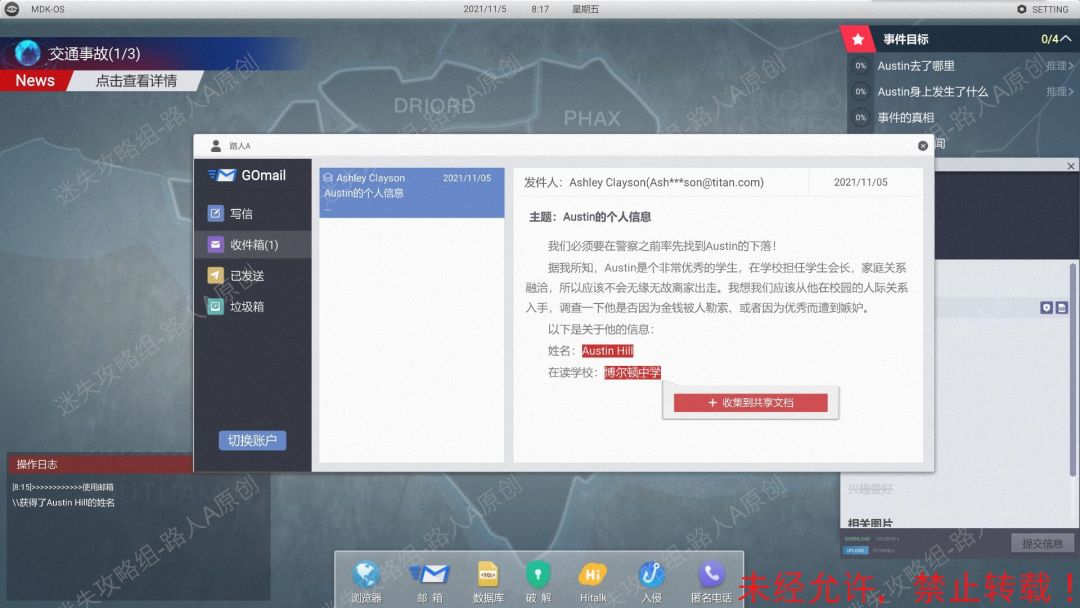Click the 交通事故(1/3) news headline
The width and height of the screenshot is (1080, 608).
[x=94, y=53]
